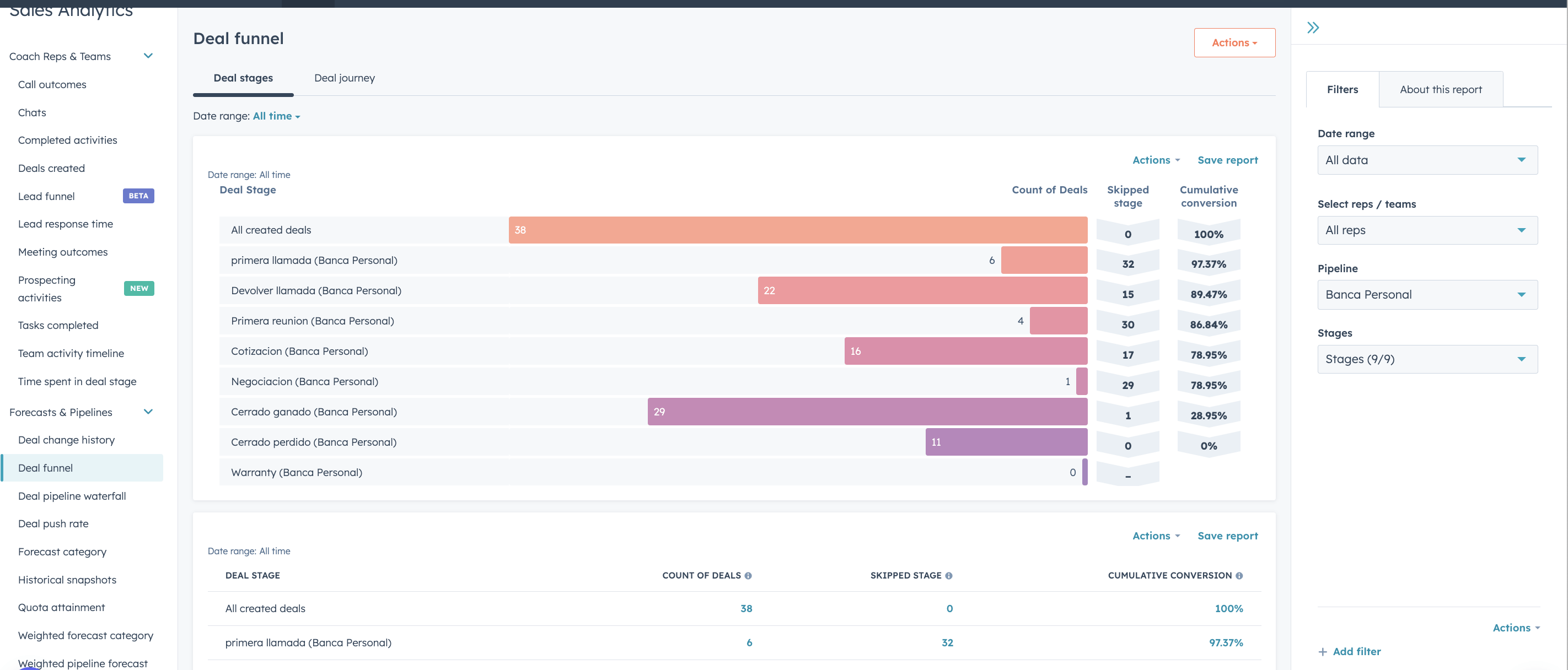
Task: Click the forward chevron panel icon
Action: point(1313,27)
